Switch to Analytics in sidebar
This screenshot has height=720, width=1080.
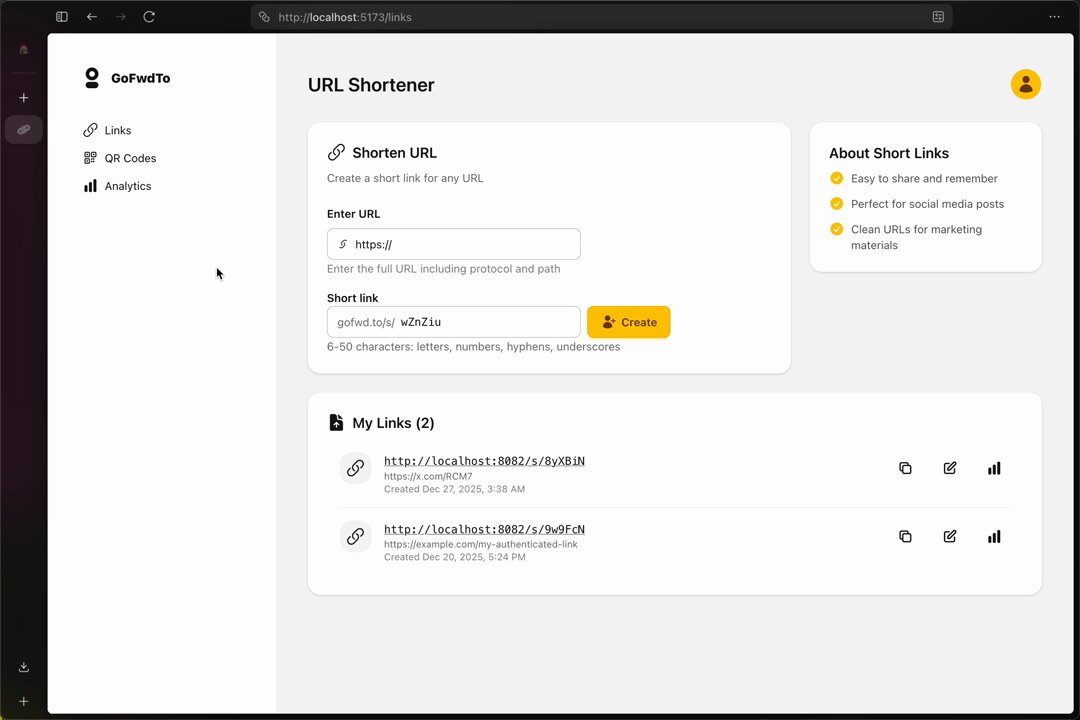127,186
